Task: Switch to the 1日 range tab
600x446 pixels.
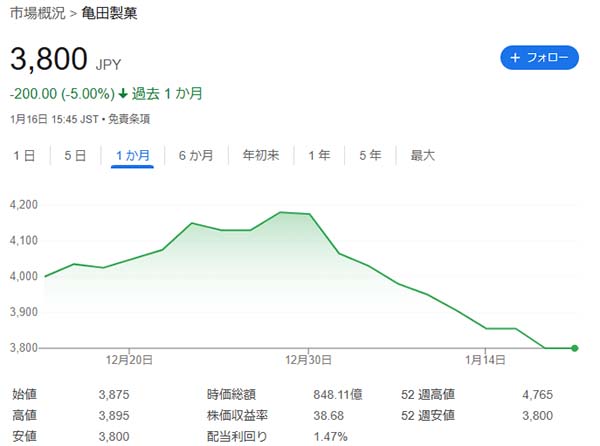Action: pyautogui.click(x=24, y=156)
